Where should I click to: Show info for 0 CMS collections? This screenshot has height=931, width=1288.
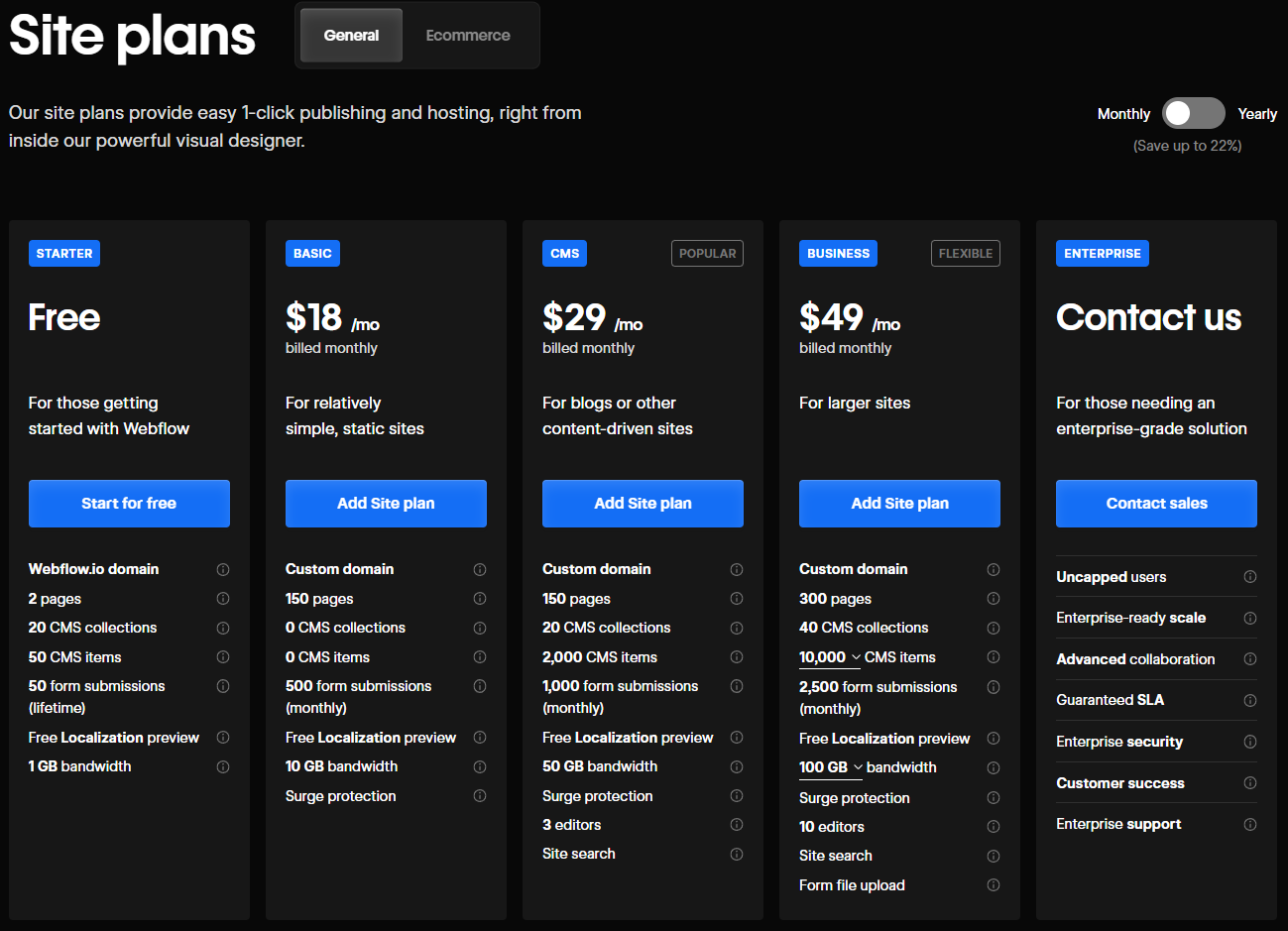[x=480, y=628]
